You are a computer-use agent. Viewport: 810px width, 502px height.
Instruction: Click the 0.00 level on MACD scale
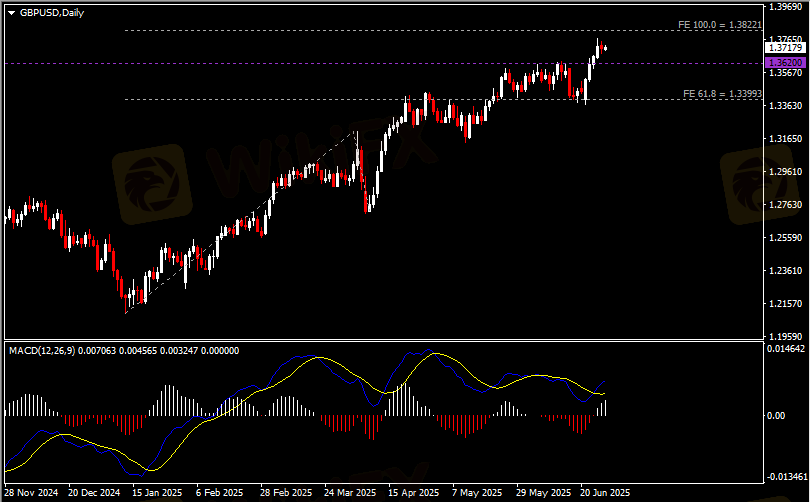[x=775, y=415]
